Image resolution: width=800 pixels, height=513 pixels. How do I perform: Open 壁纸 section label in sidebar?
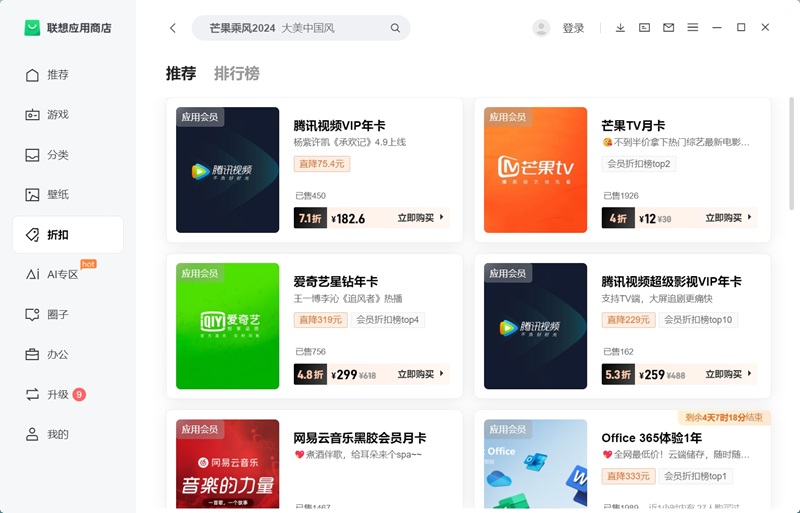58,194
